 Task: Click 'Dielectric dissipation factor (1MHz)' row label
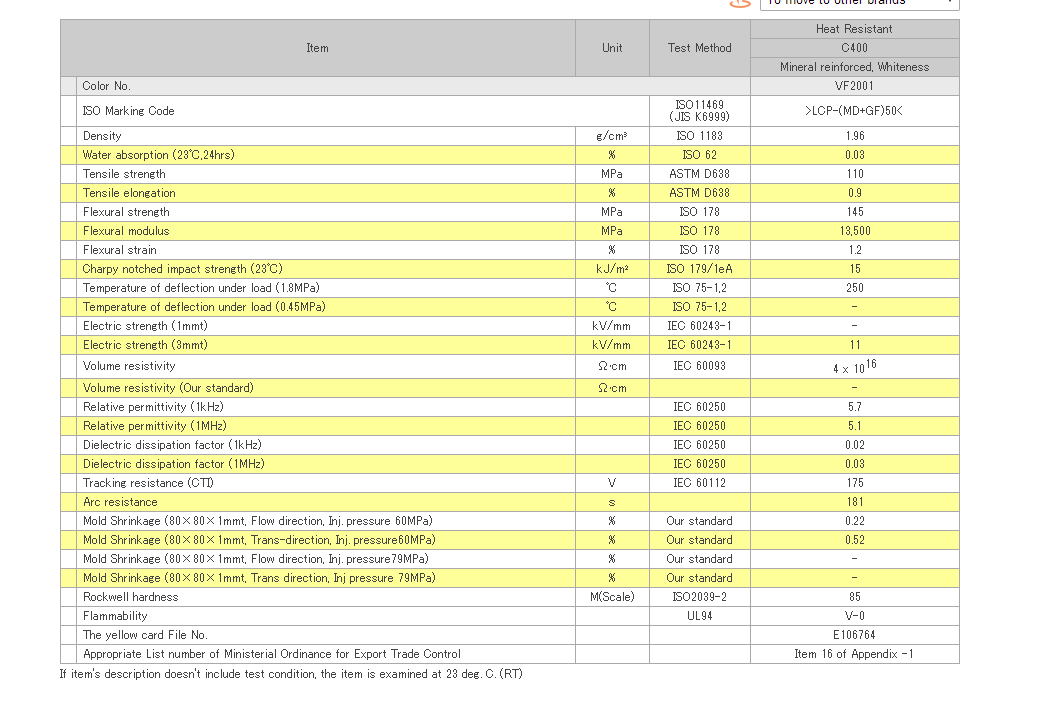click(x=174, y=463)
